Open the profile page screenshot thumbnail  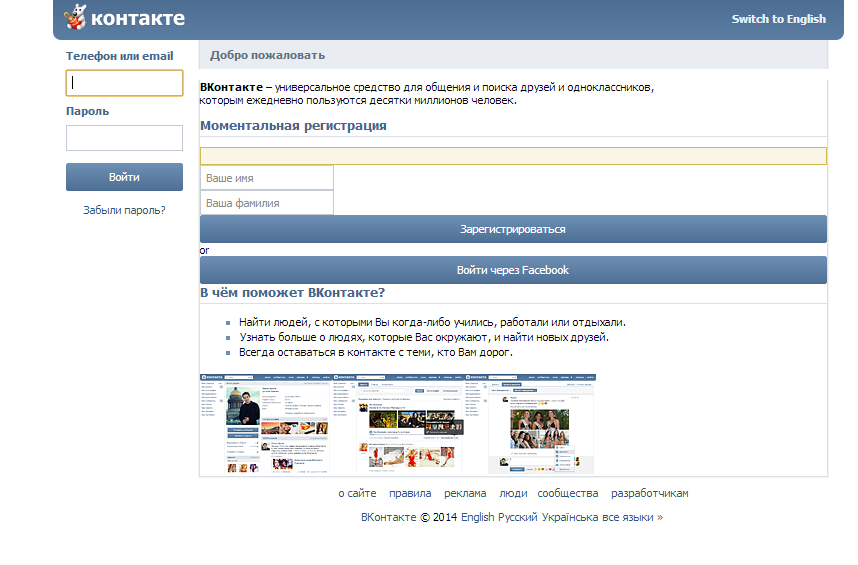coord(266,424)
